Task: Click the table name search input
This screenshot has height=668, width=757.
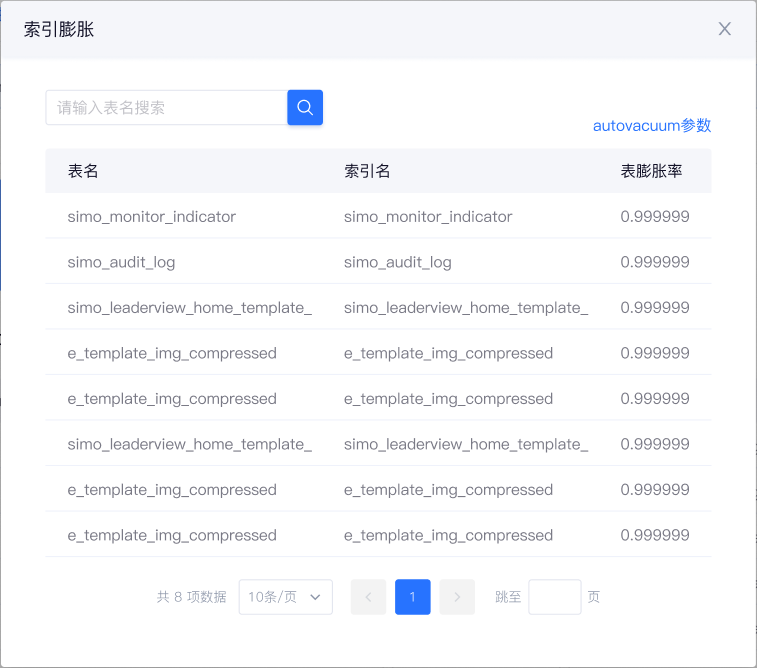Action: pos(166,108)
